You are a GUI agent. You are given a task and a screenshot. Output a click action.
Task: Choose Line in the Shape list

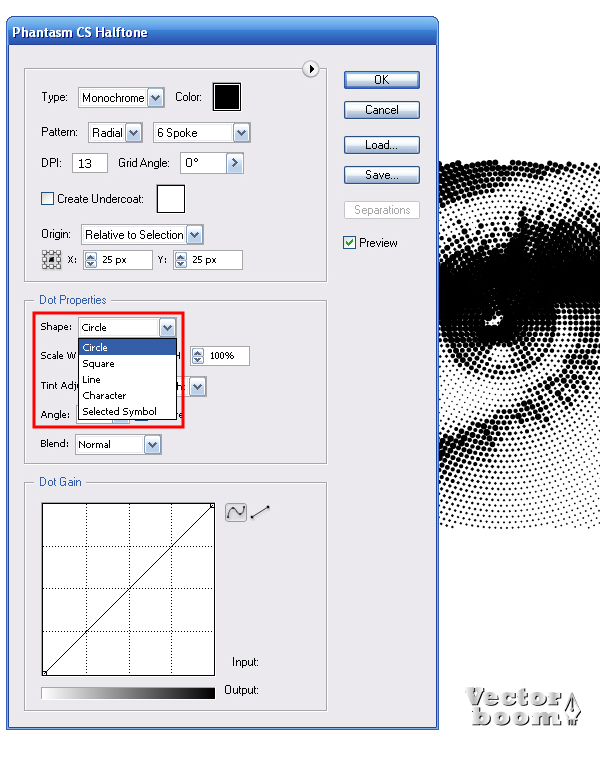point(127,380)
